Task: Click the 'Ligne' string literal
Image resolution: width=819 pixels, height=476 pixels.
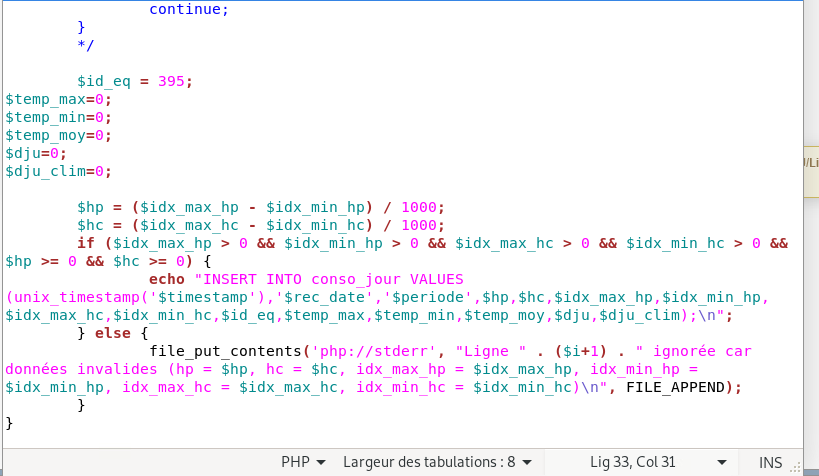Action: [x=490, y=351]
